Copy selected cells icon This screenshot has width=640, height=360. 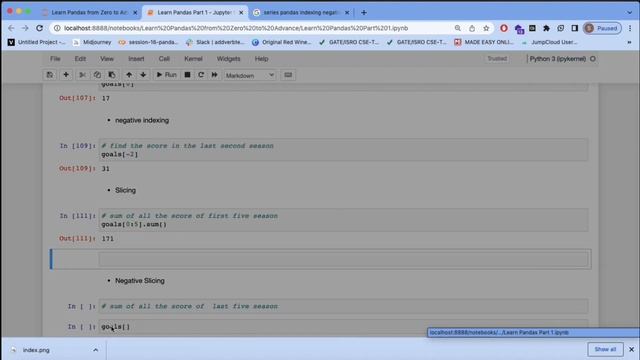coord(97,75)
